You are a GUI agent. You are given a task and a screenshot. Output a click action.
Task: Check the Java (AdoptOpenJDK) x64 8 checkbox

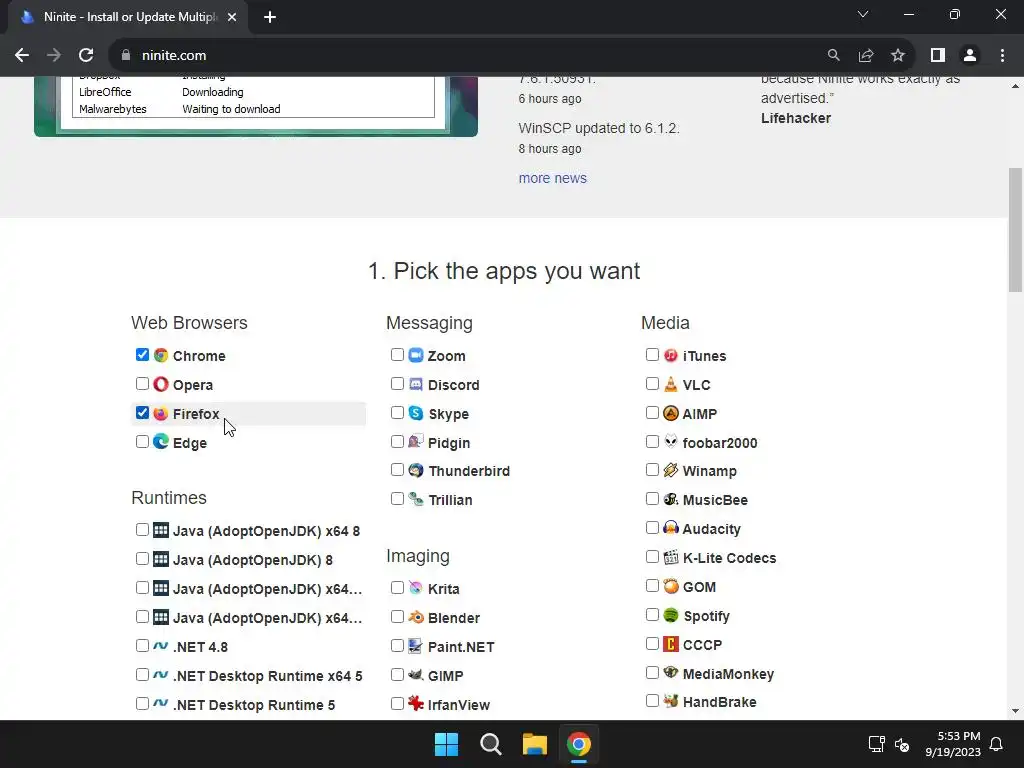coord(142,530)
